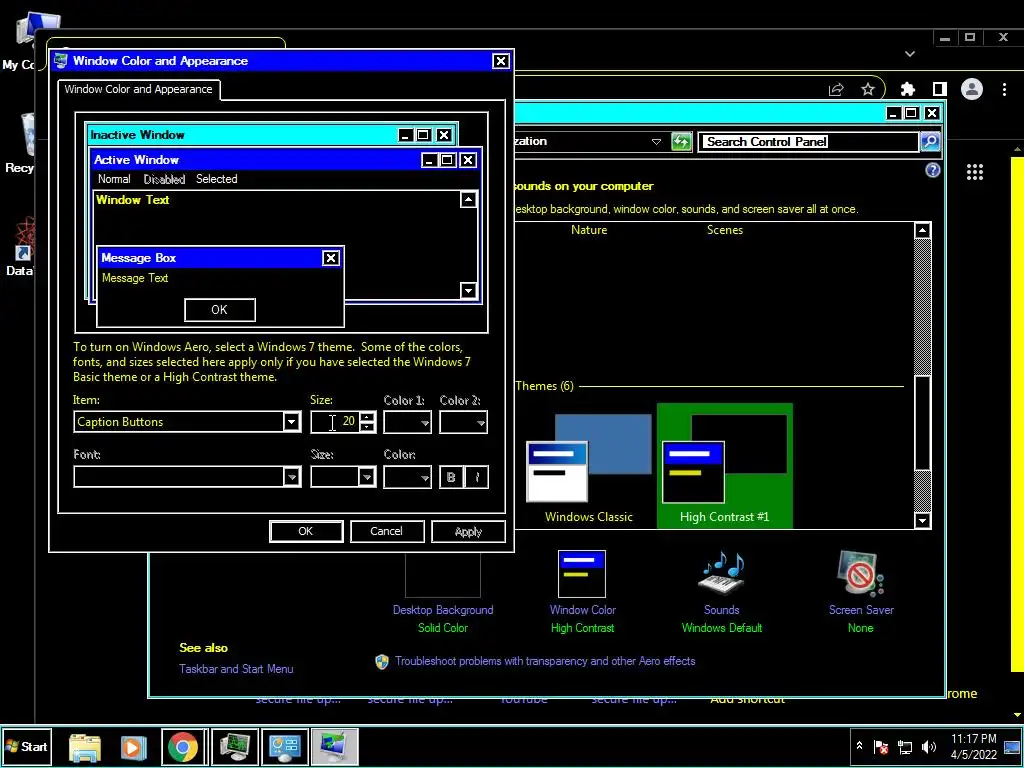Click the Control Panel search magnifier icon

(930, 142)
